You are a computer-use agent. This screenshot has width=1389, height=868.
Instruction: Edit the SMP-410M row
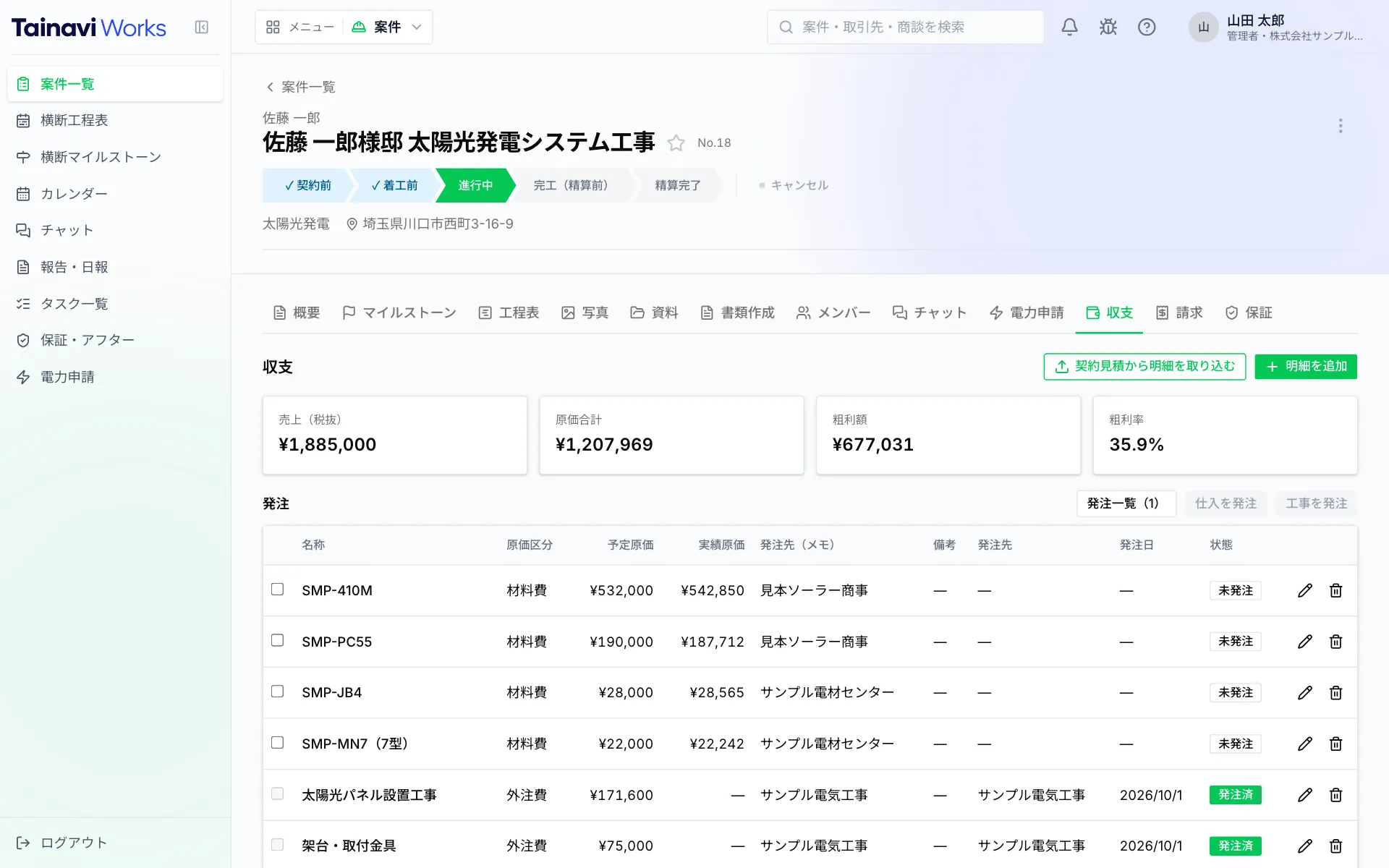pyautogui.click(x=1304, y=591)
